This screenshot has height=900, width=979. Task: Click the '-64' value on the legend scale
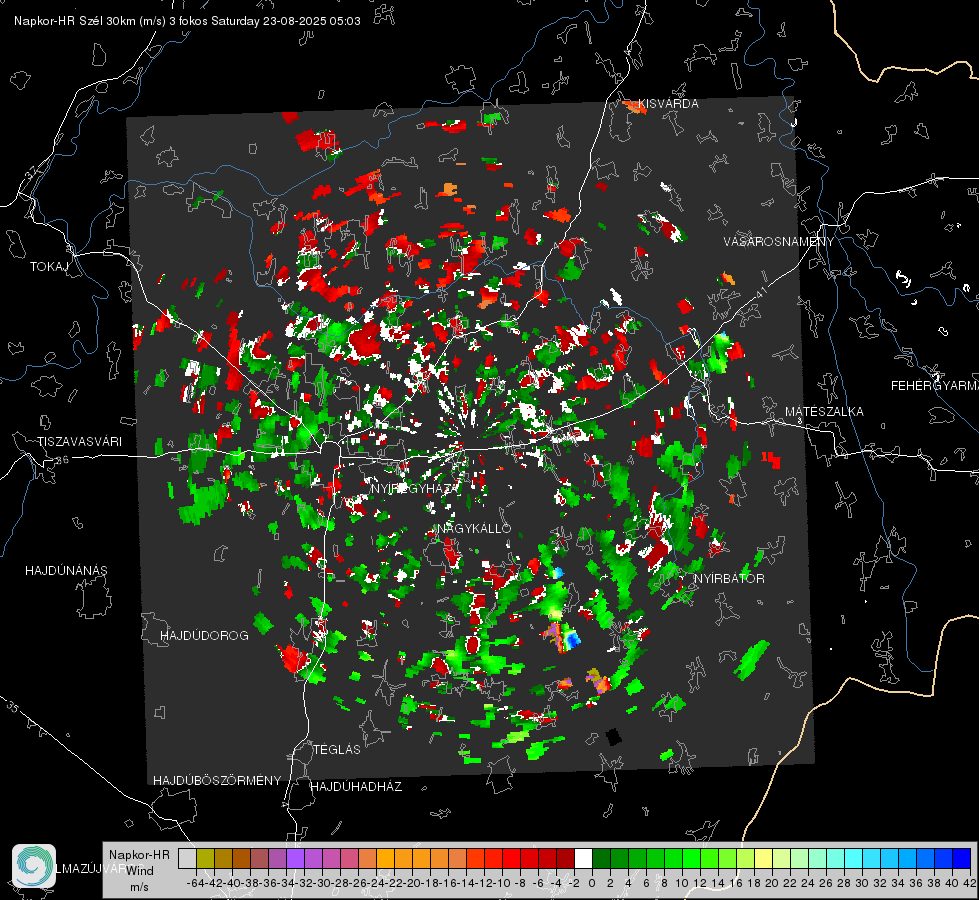coord(196,883)
